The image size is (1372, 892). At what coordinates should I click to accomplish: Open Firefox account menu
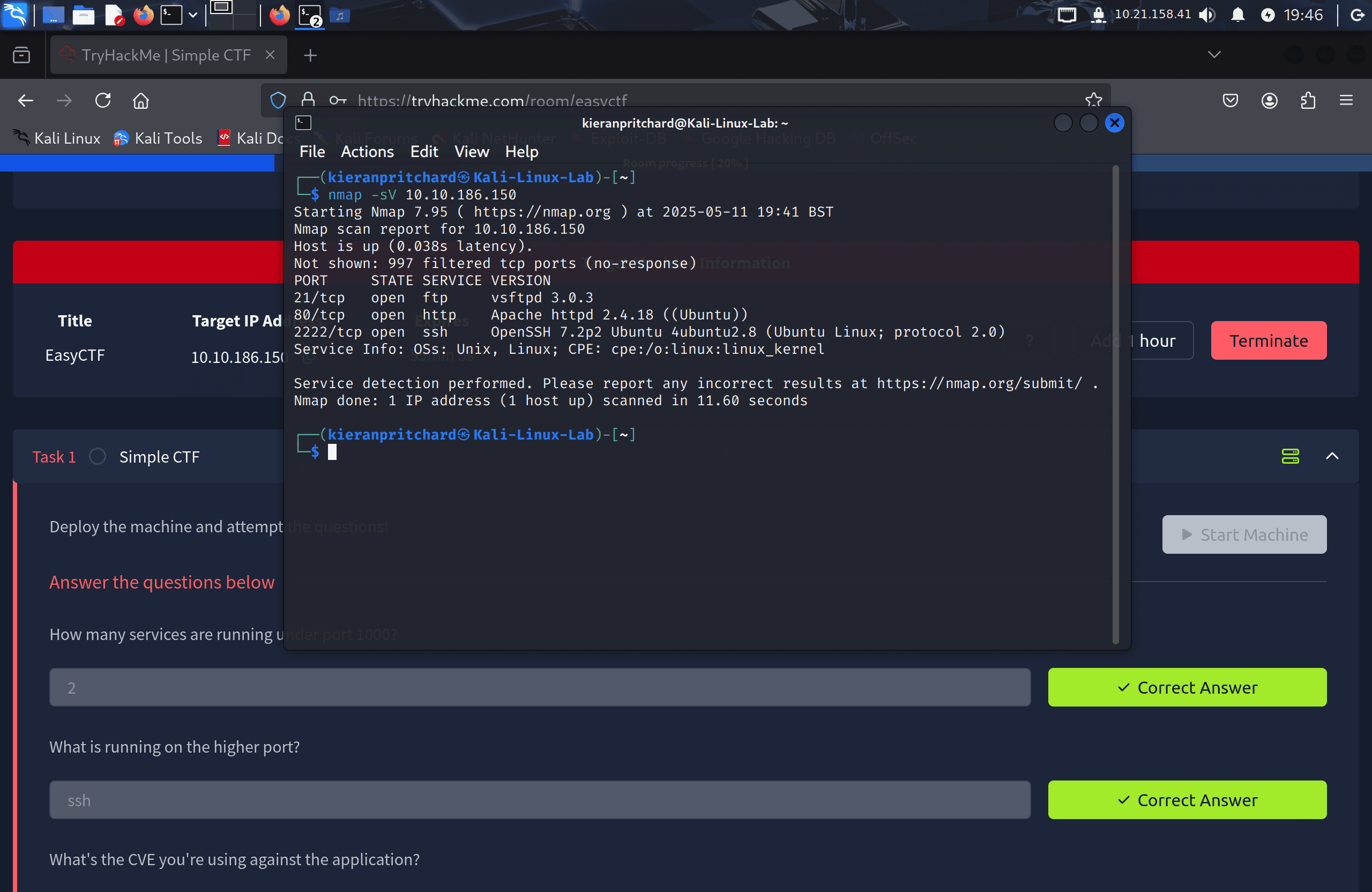click(x=1270, y=101)
